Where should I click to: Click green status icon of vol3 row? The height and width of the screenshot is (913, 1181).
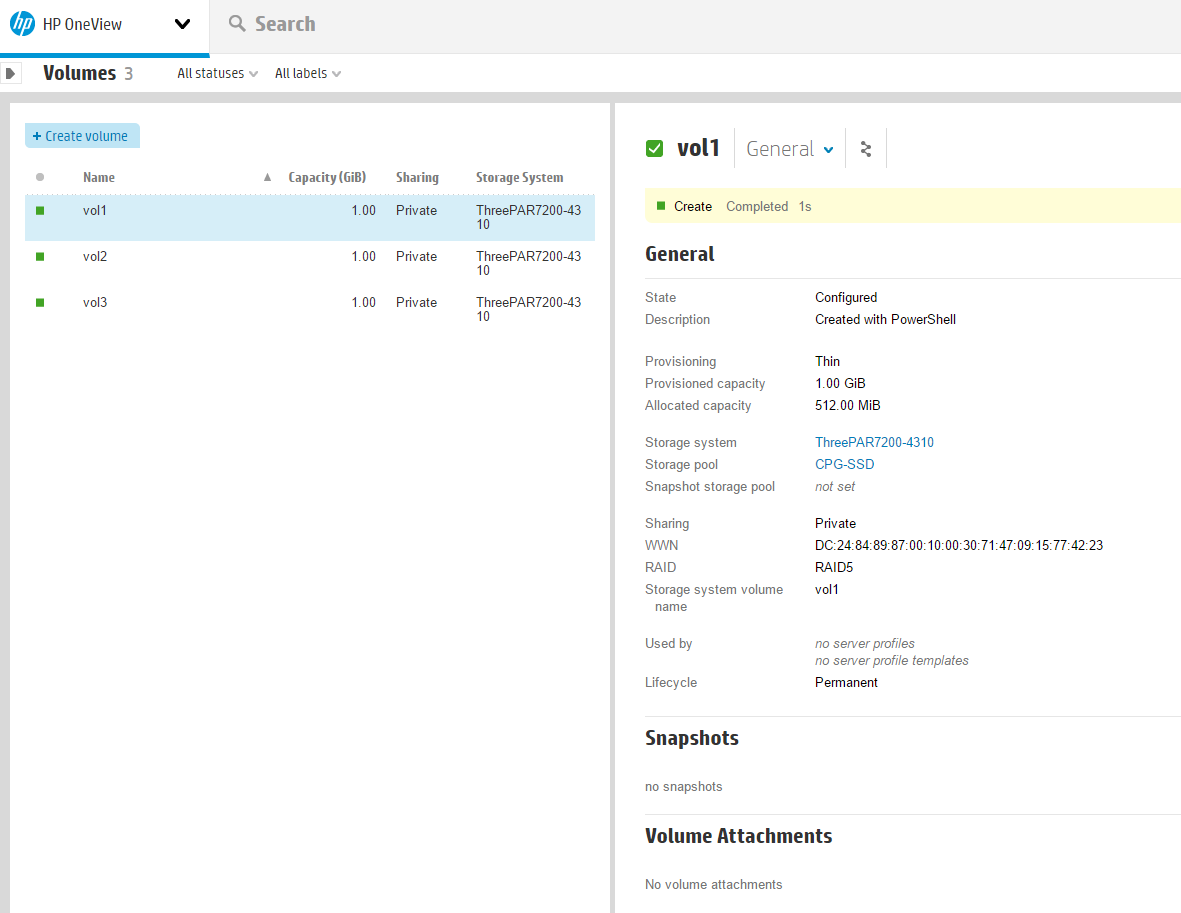coord(40,303)
